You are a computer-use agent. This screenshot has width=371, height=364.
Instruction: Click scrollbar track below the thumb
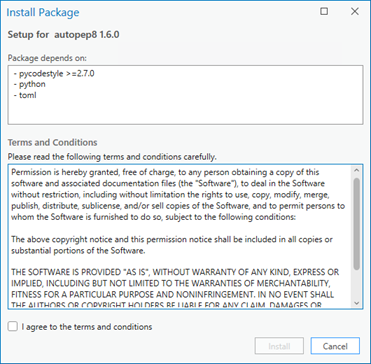coord(356,284)
